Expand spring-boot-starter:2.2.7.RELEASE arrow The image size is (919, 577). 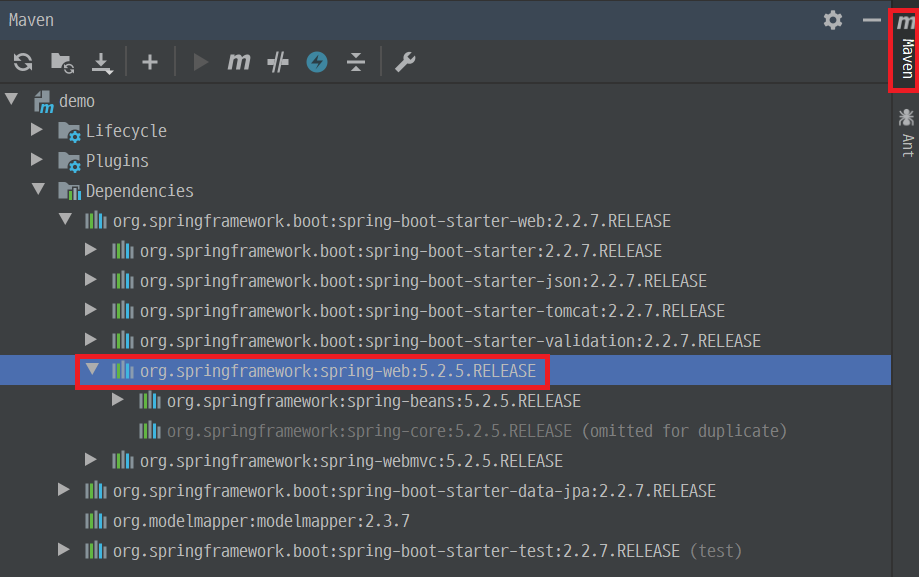[91, 250]
